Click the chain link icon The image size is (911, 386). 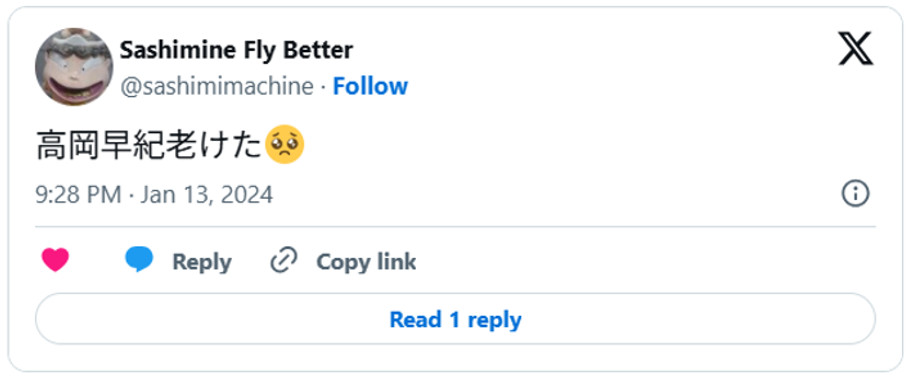284,260
